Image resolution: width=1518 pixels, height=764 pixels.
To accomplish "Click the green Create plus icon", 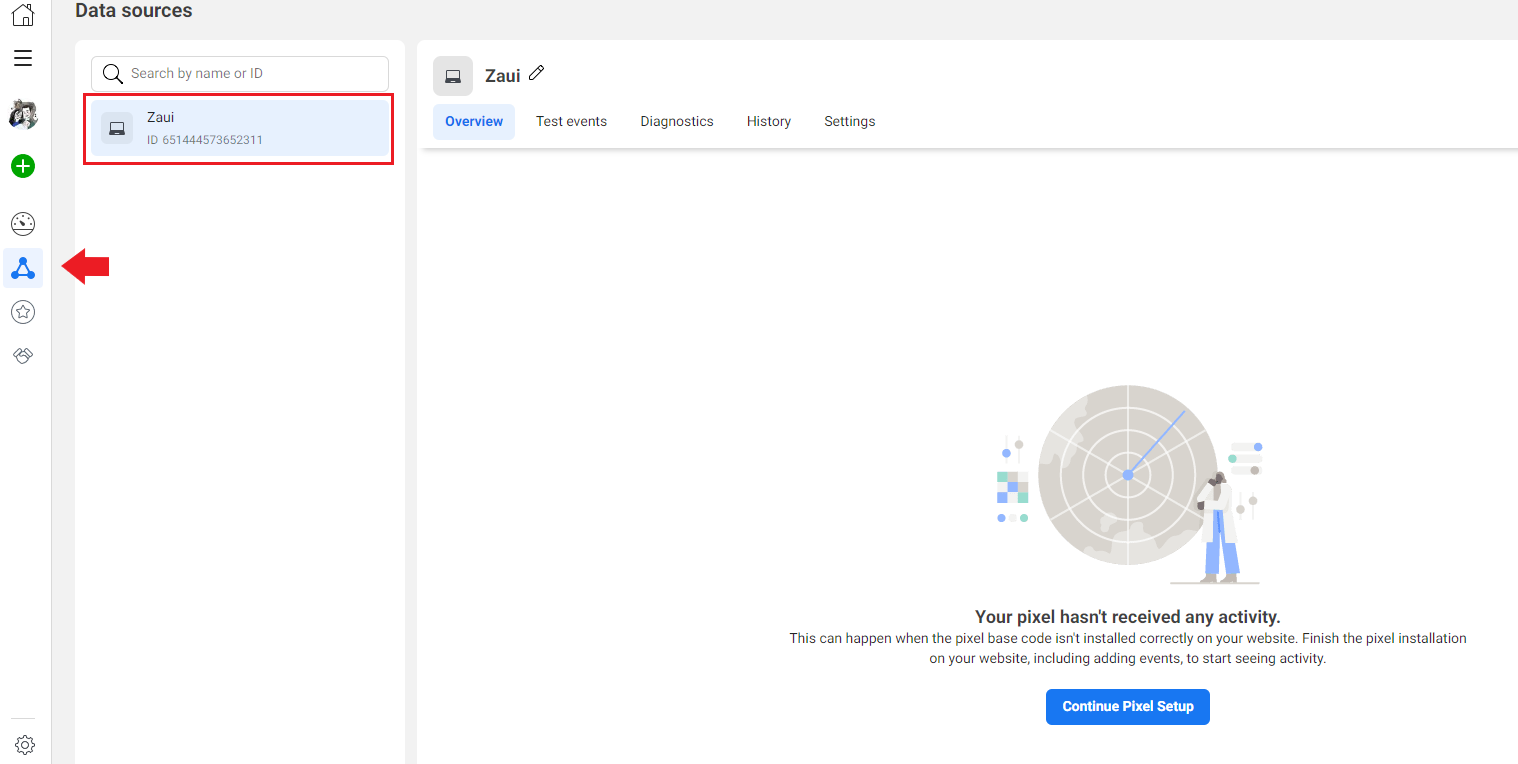I will coord(22,166).
